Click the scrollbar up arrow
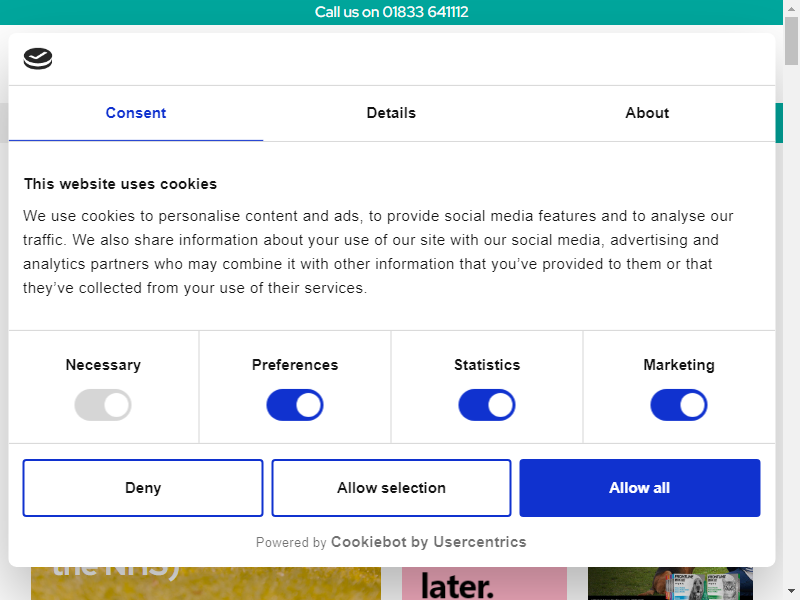This screenshot has height=600, width=800. pos(791,8)
